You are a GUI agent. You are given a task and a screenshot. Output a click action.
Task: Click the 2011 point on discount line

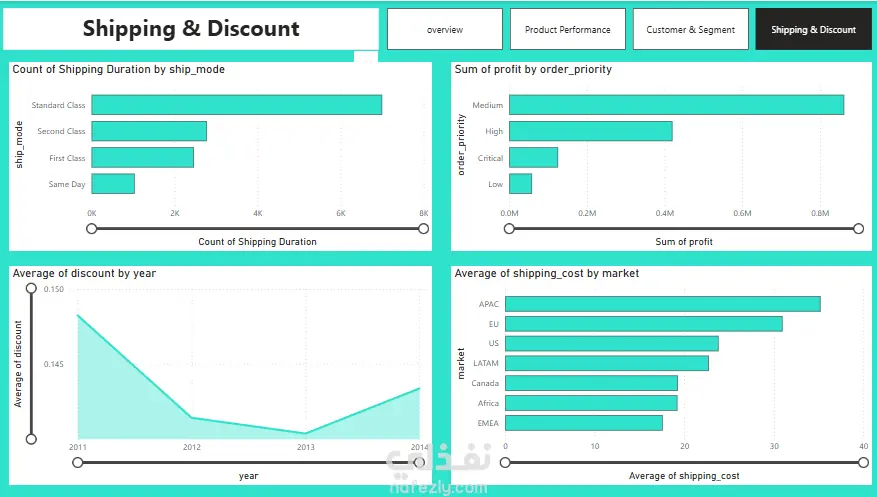click(78, 315)
